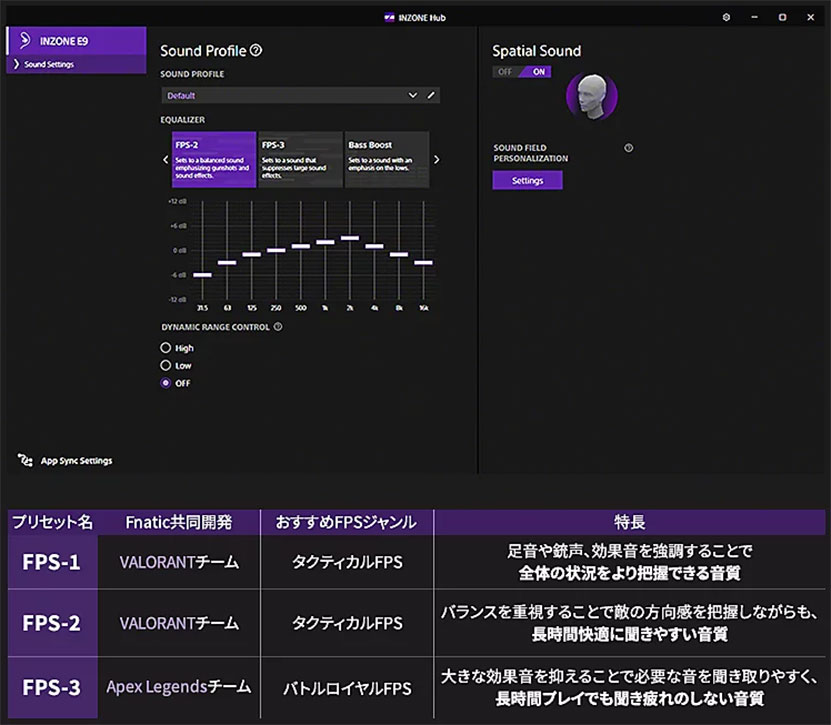Screen dimensions: 831x725
Task: Click the 125 Hz equalizer slider handle
Action: 252,254
